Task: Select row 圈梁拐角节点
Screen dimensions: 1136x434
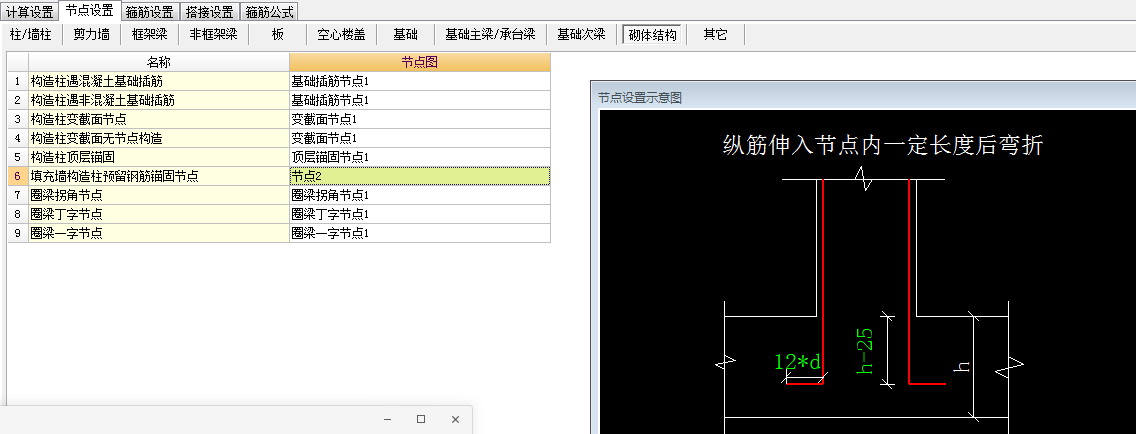Action: pyautogui.click(x=159, y=195)
